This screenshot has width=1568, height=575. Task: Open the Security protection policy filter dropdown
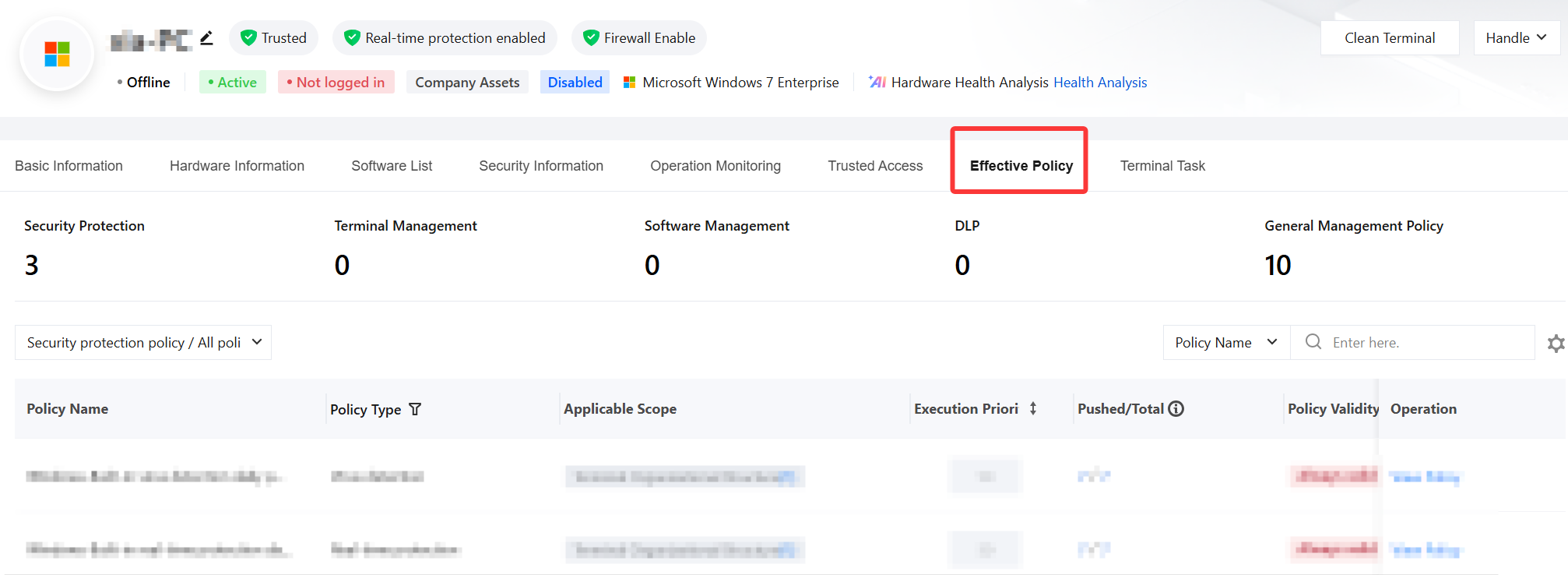(143, 343)
